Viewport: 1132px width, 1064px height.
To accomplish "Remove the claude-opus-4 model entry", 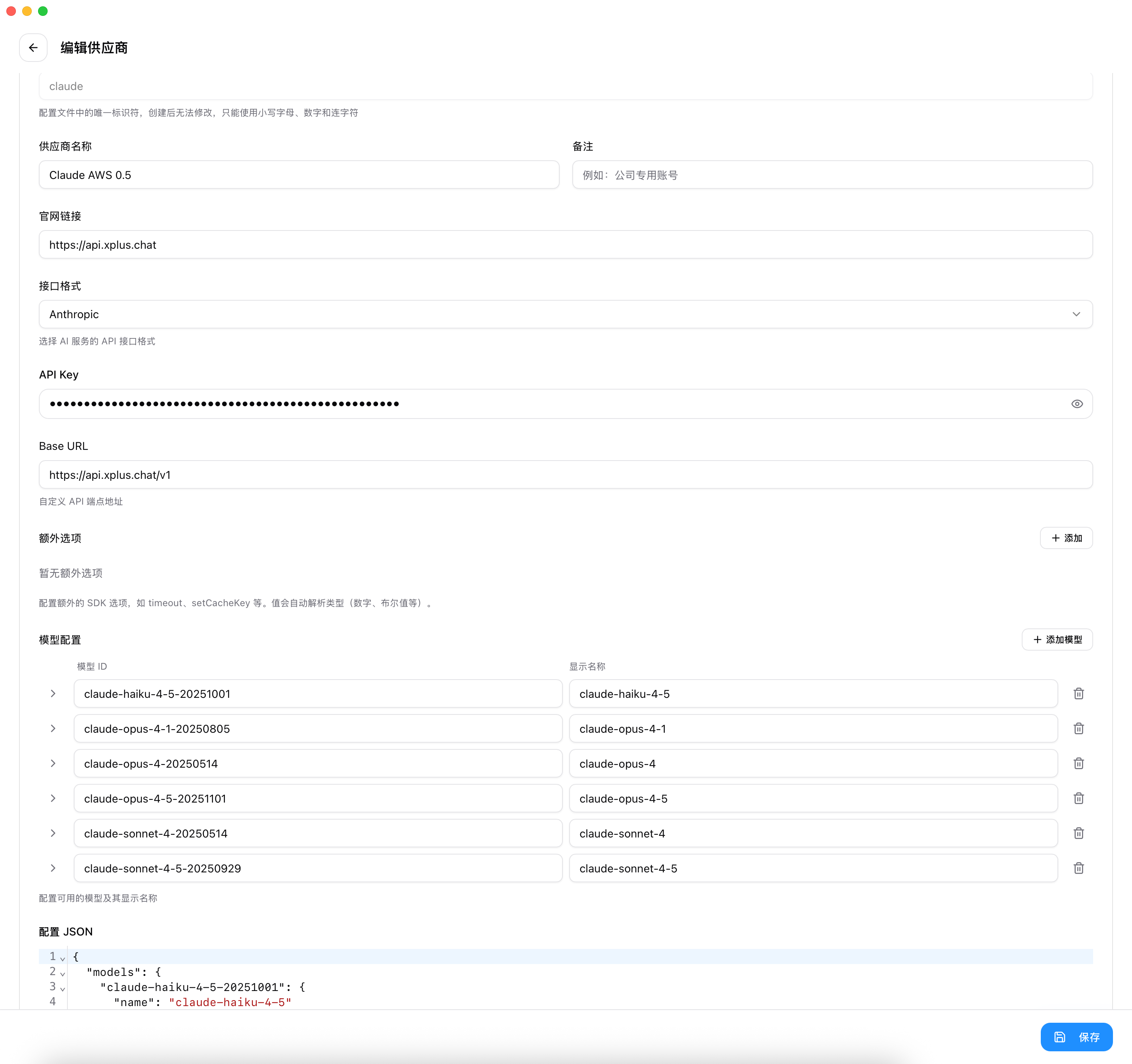I will pyautogui.click(x=1078, y=763).
